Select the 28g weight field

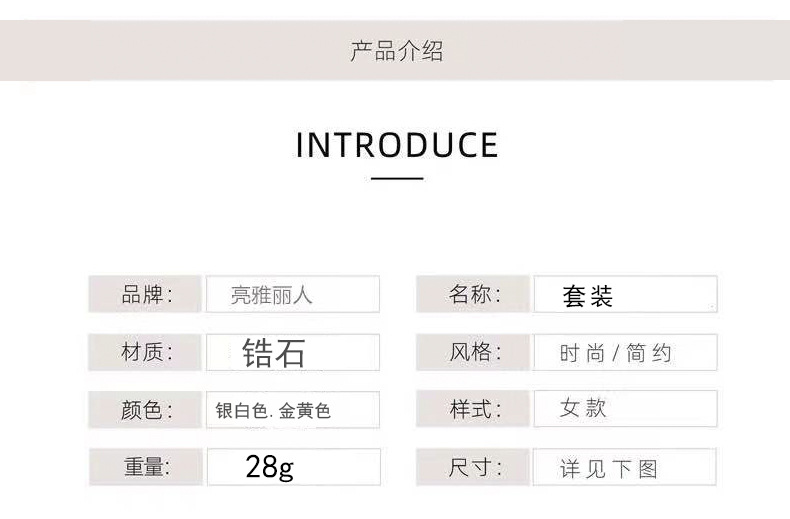(292, 467)
